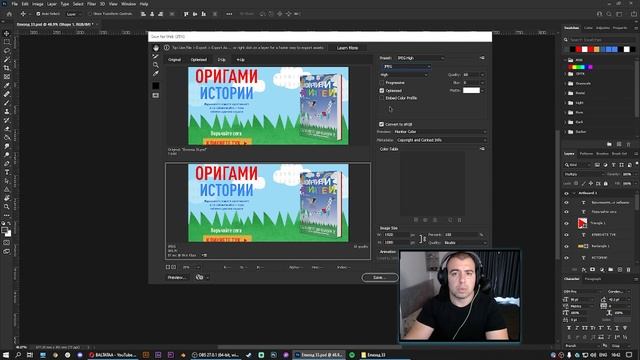Expand the CMYK swatch group

[566, 74]
